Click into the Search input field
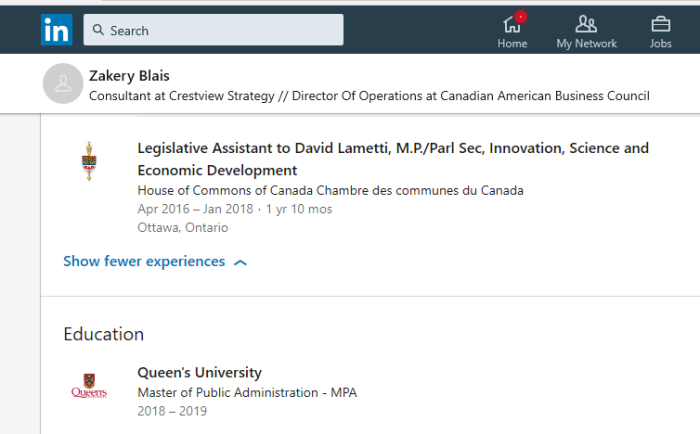Viewport: 700px width, 434px height. pyautogui.click(x=213, y=30)
